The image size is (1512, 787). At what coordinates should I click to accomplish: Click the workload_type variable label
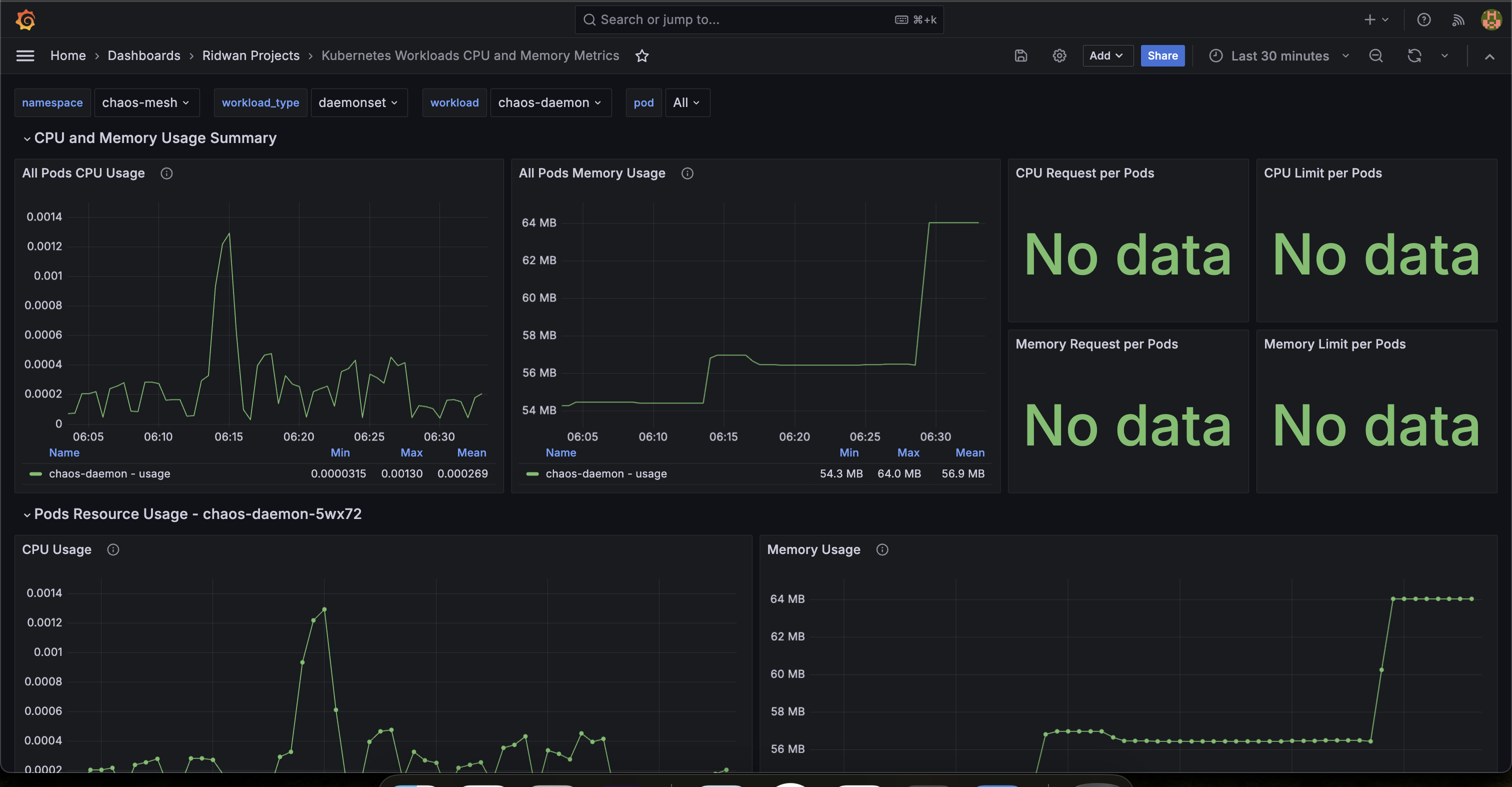pos(260,102)
